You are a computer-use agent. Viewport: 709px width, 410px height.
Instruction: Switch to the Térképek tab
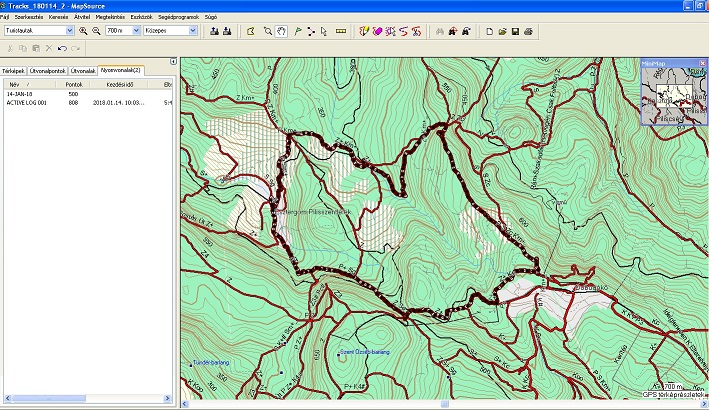click(x=14, y=71)
